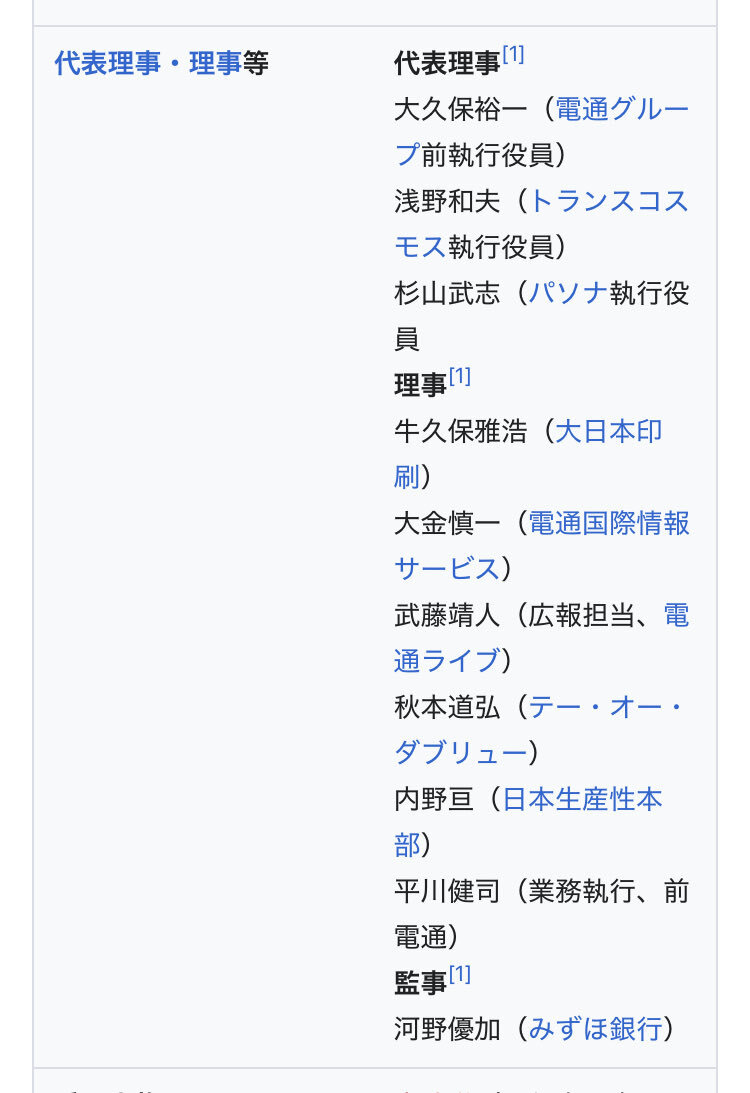Open the 電通グループ link
Screen dimensions: 750x1093
pyautogui.click(x=621, y=109)
